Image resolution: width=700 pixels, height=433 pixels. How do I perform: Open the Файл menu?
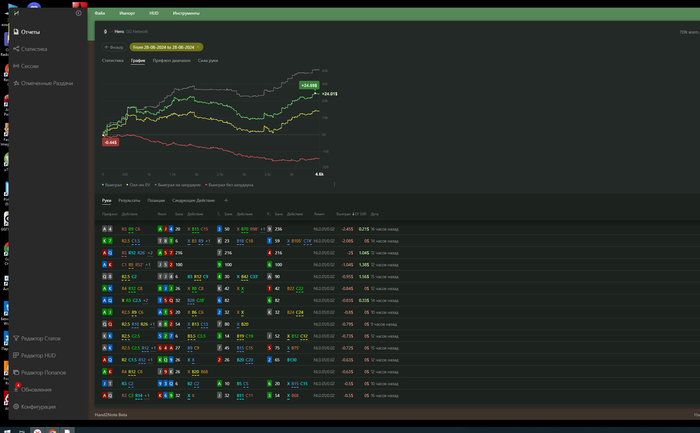point(100,14)
